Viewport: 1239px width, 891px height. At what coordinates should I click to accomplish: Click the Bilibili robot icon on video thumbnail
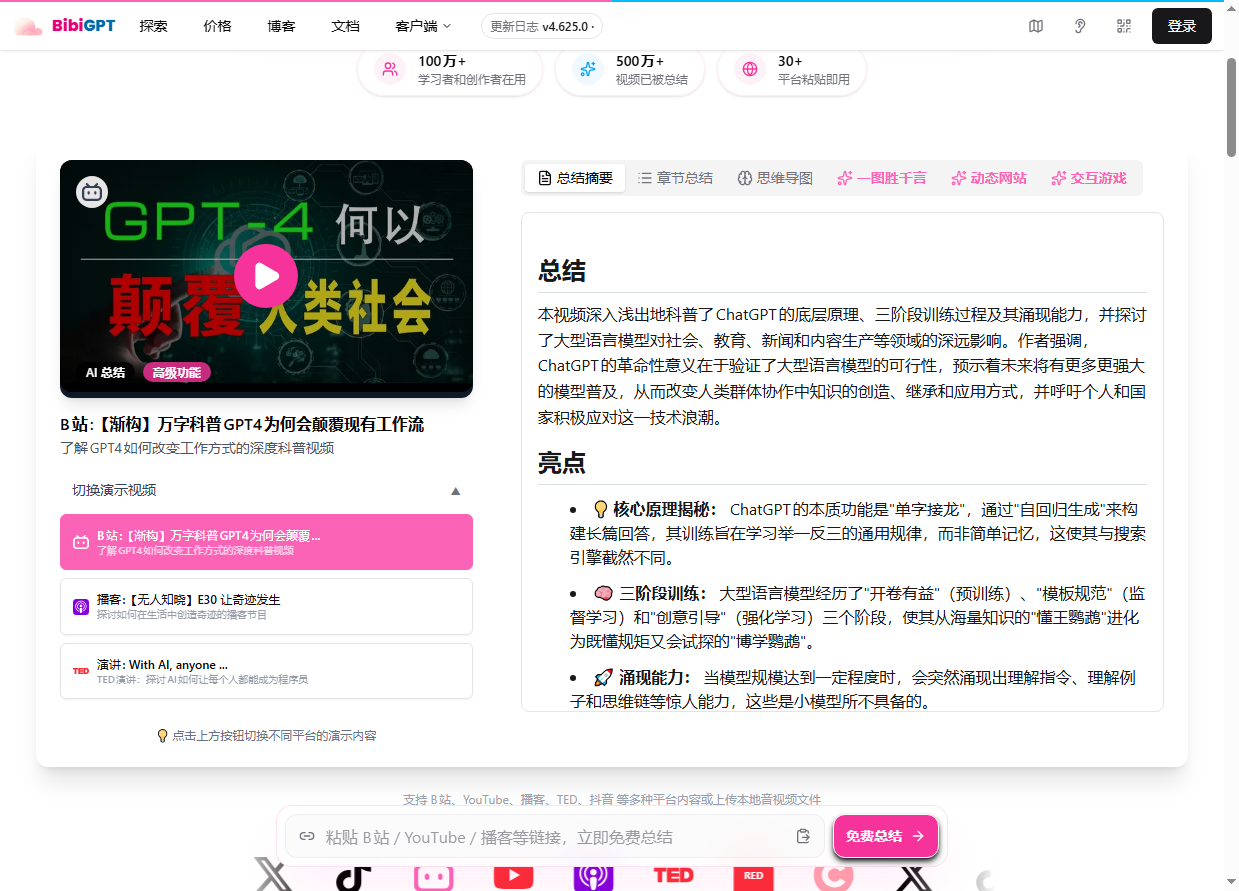pos(93,192)
